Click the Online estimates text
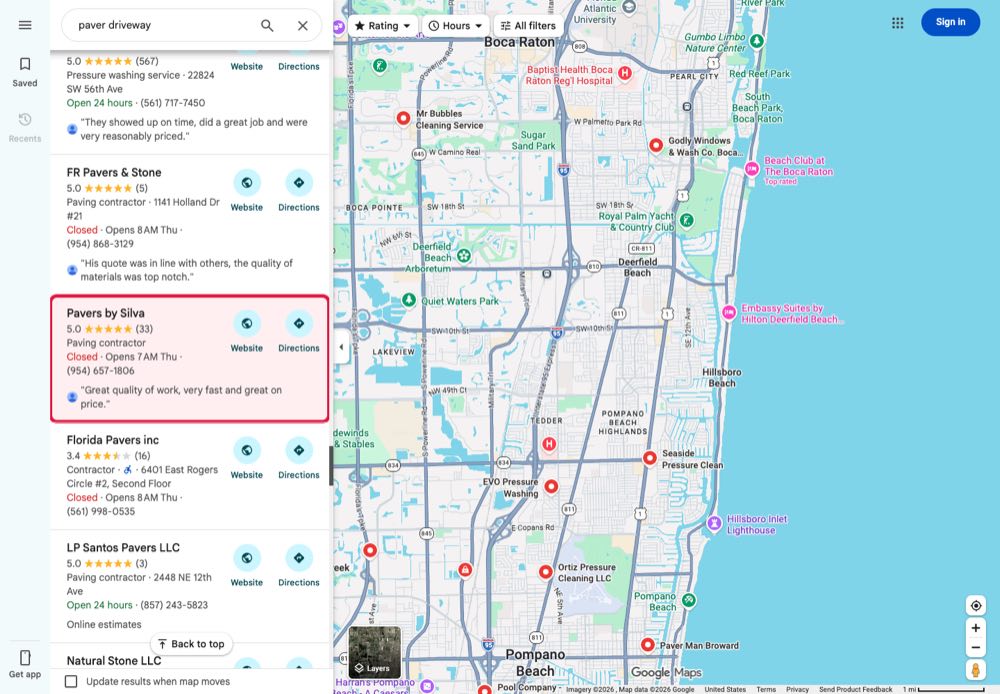1000x694 pixels. pyautogui.click(x=104, y=624)
